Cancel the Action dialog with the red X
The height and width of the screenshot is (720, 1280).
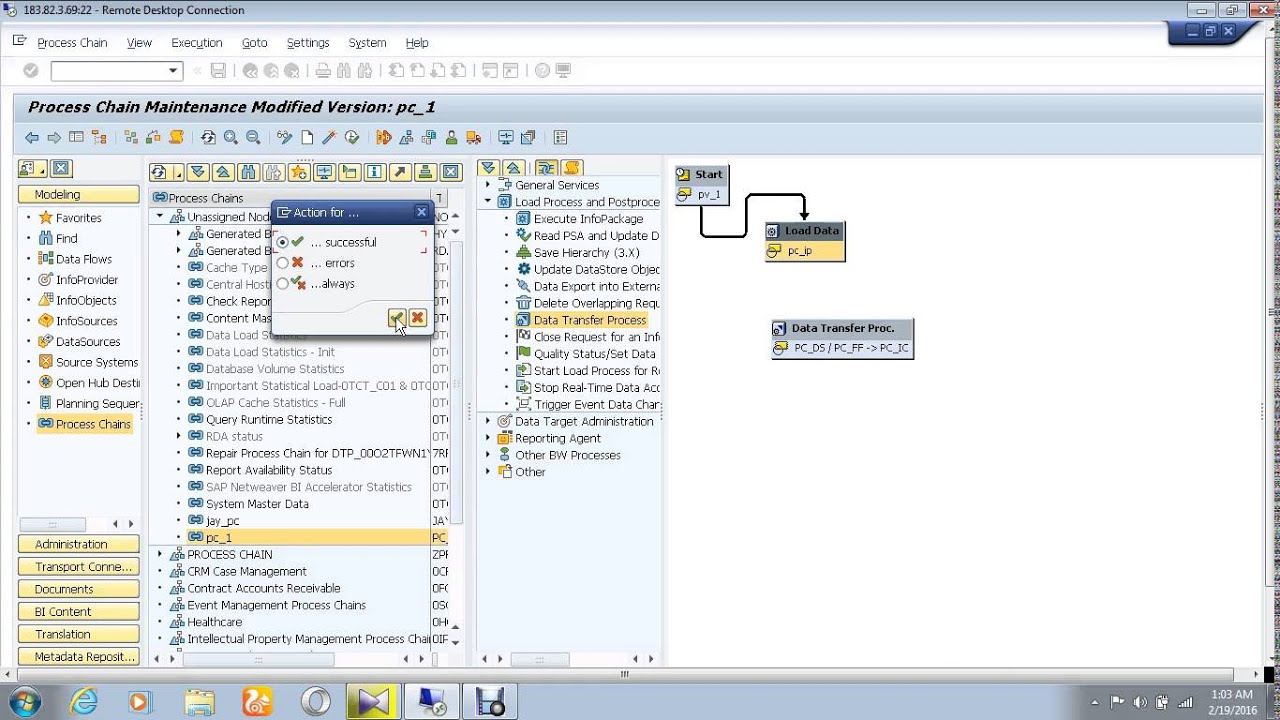click(x=417, y=318)
